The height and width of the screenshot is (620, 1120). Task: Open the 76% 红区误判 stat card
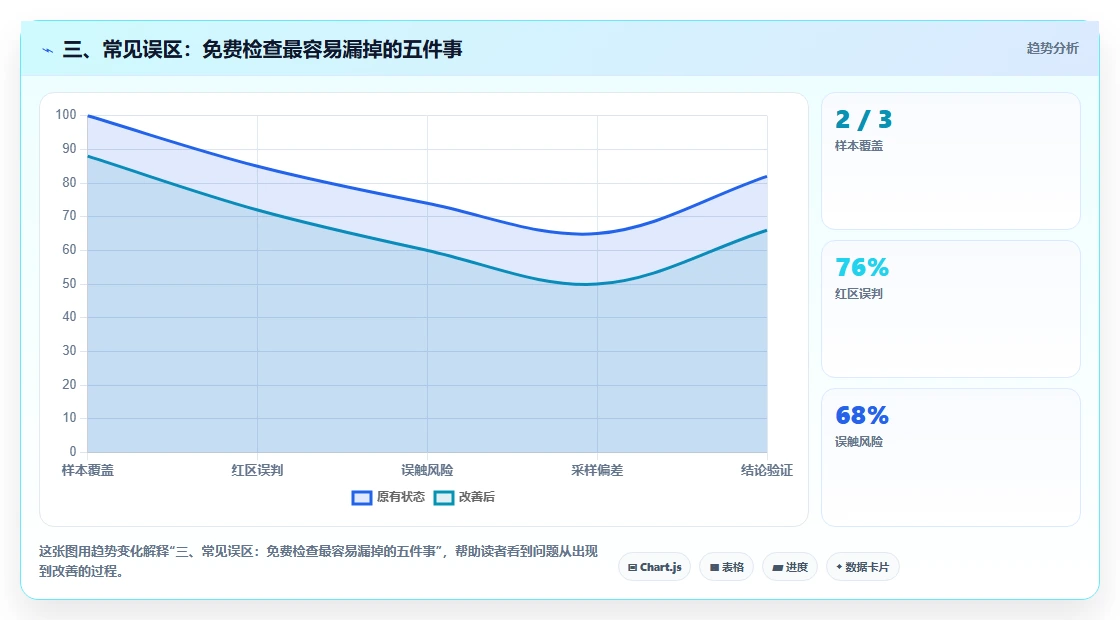[x=951, y=309]
